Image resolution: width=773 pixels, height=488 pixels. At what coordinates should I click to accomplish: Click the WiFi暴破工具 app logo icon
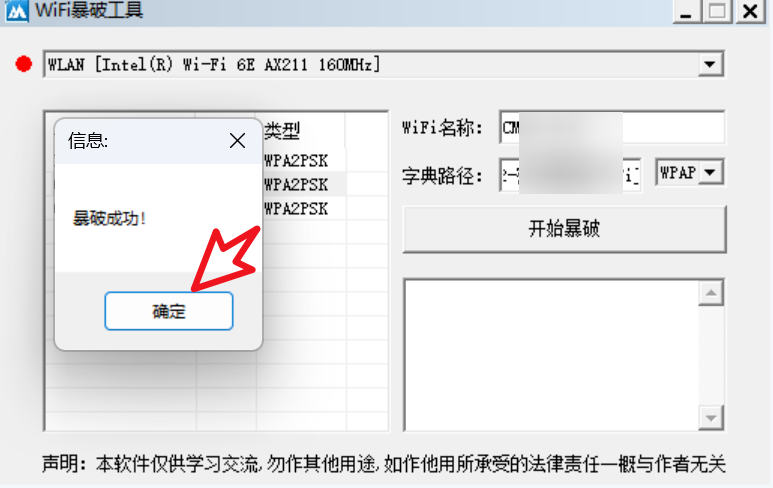pos(17,11)
